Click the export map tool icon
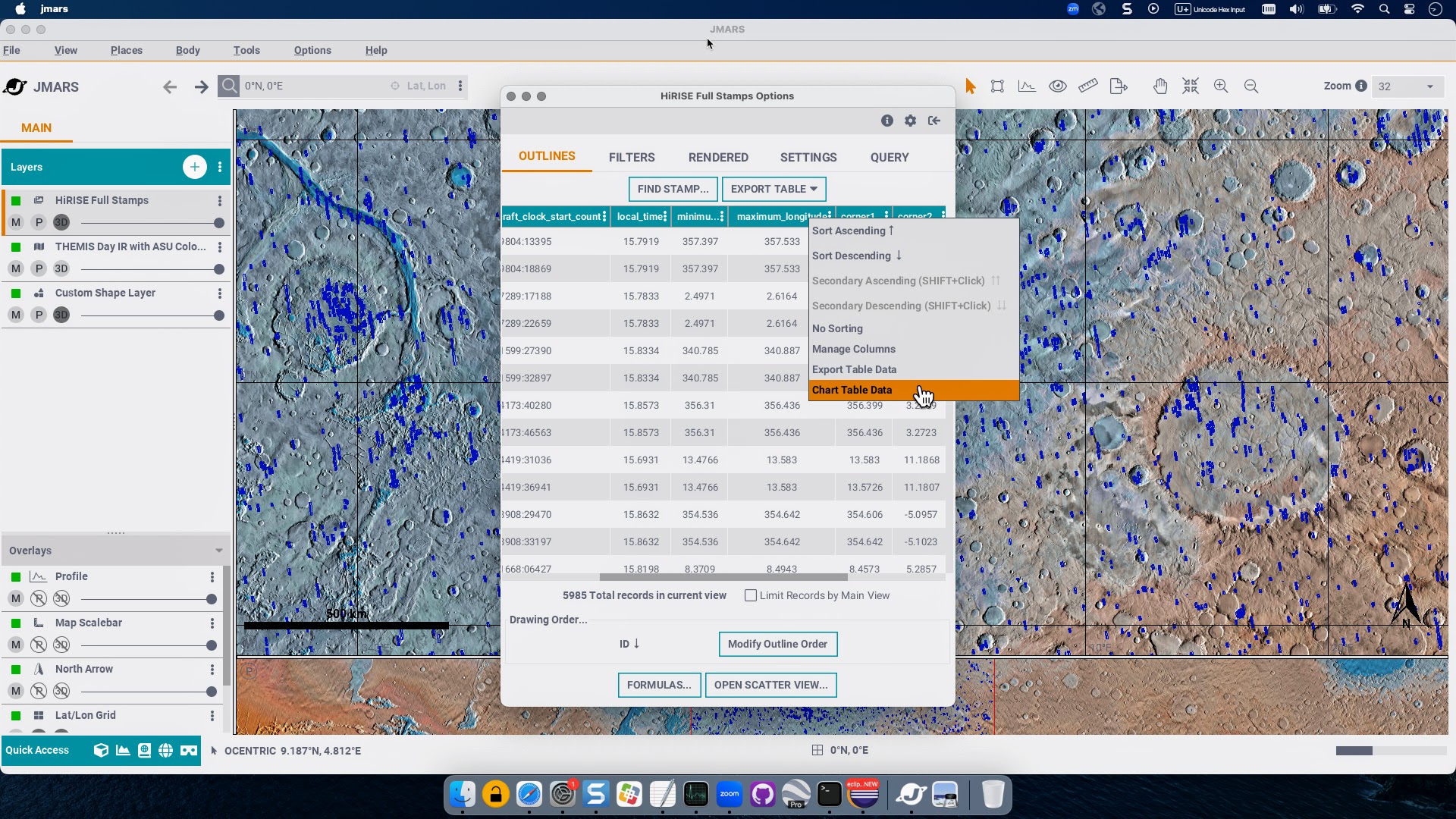The image size is (1456, 819). click(x=1119, y=86)
